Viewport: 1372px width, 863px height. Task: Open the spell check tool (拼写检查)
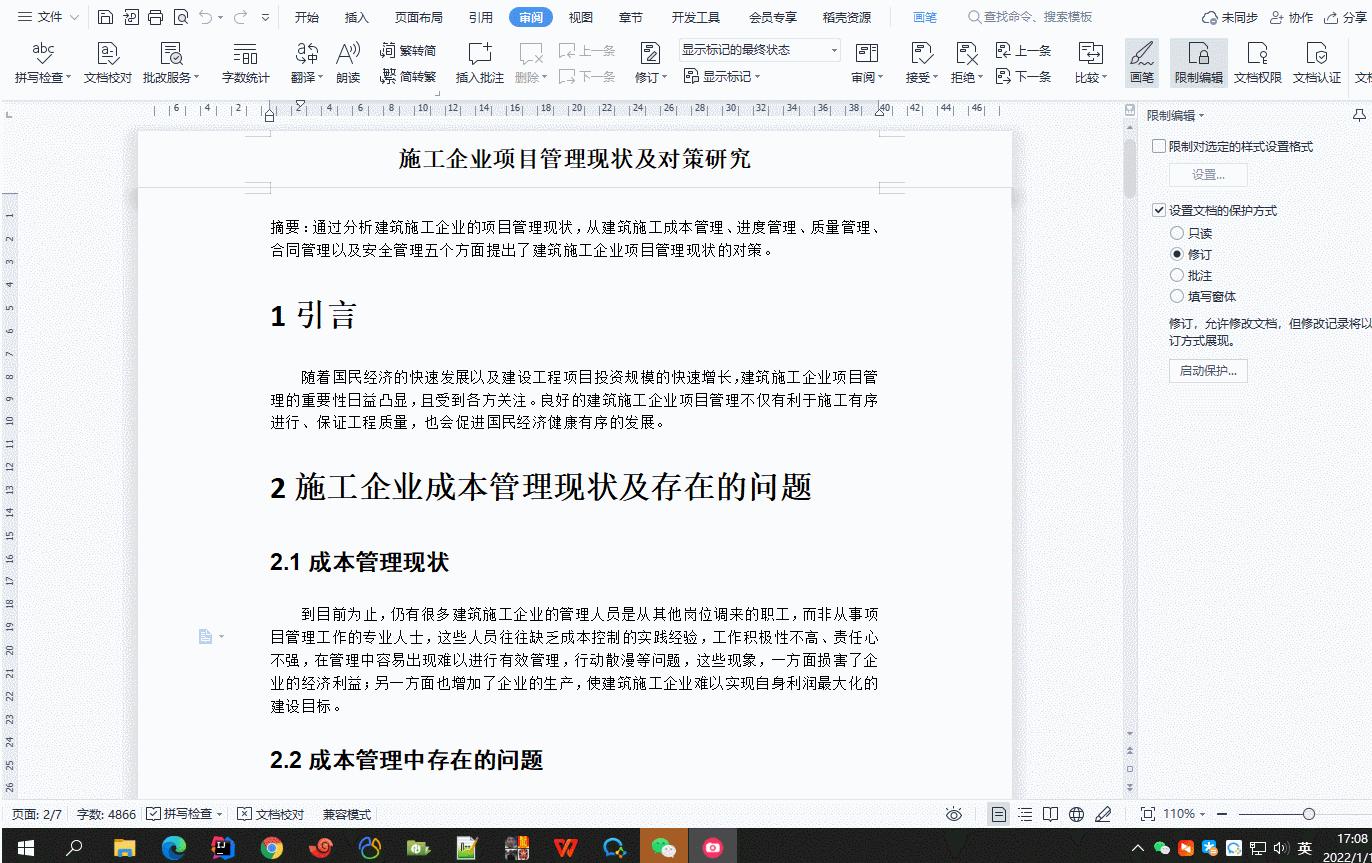[x=36, y=60]
